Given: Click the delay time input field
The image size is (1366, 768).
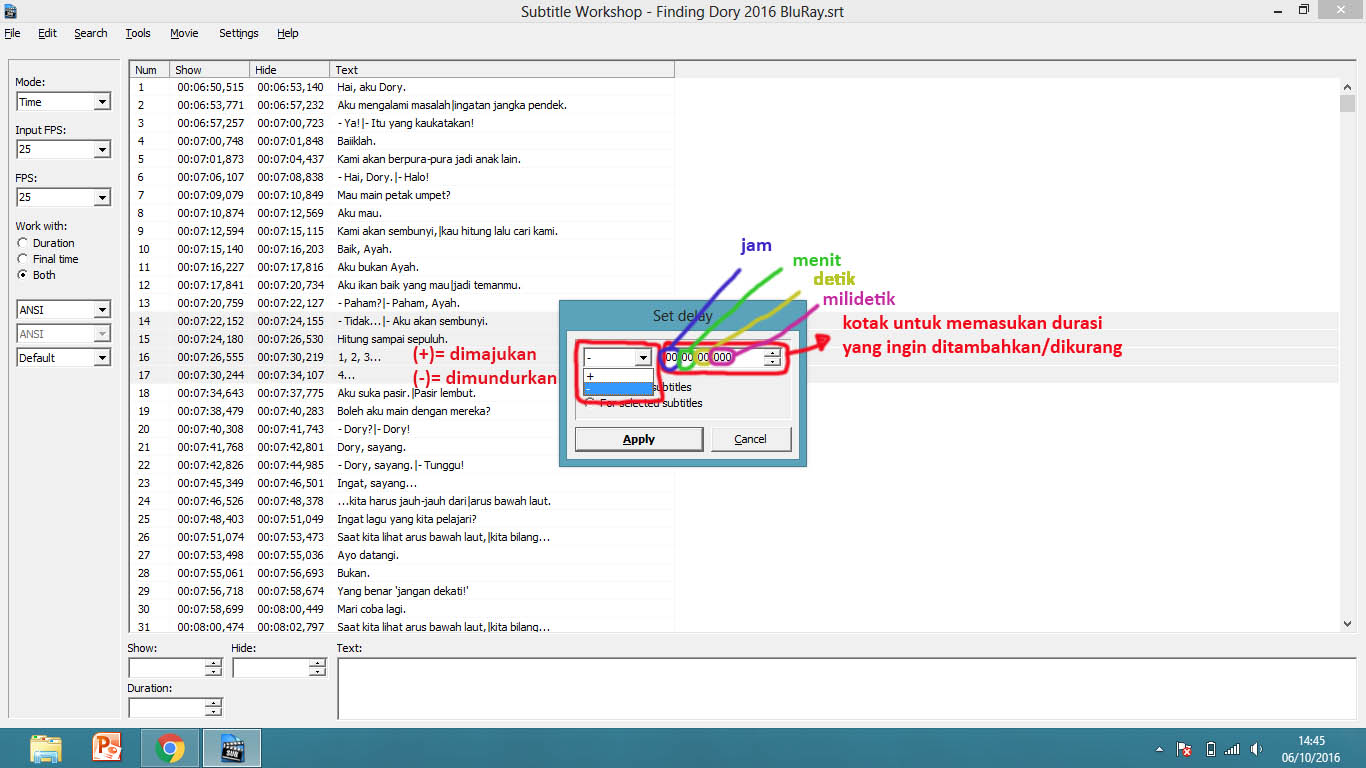Looking at the screenshot, I should pos(711,358).
